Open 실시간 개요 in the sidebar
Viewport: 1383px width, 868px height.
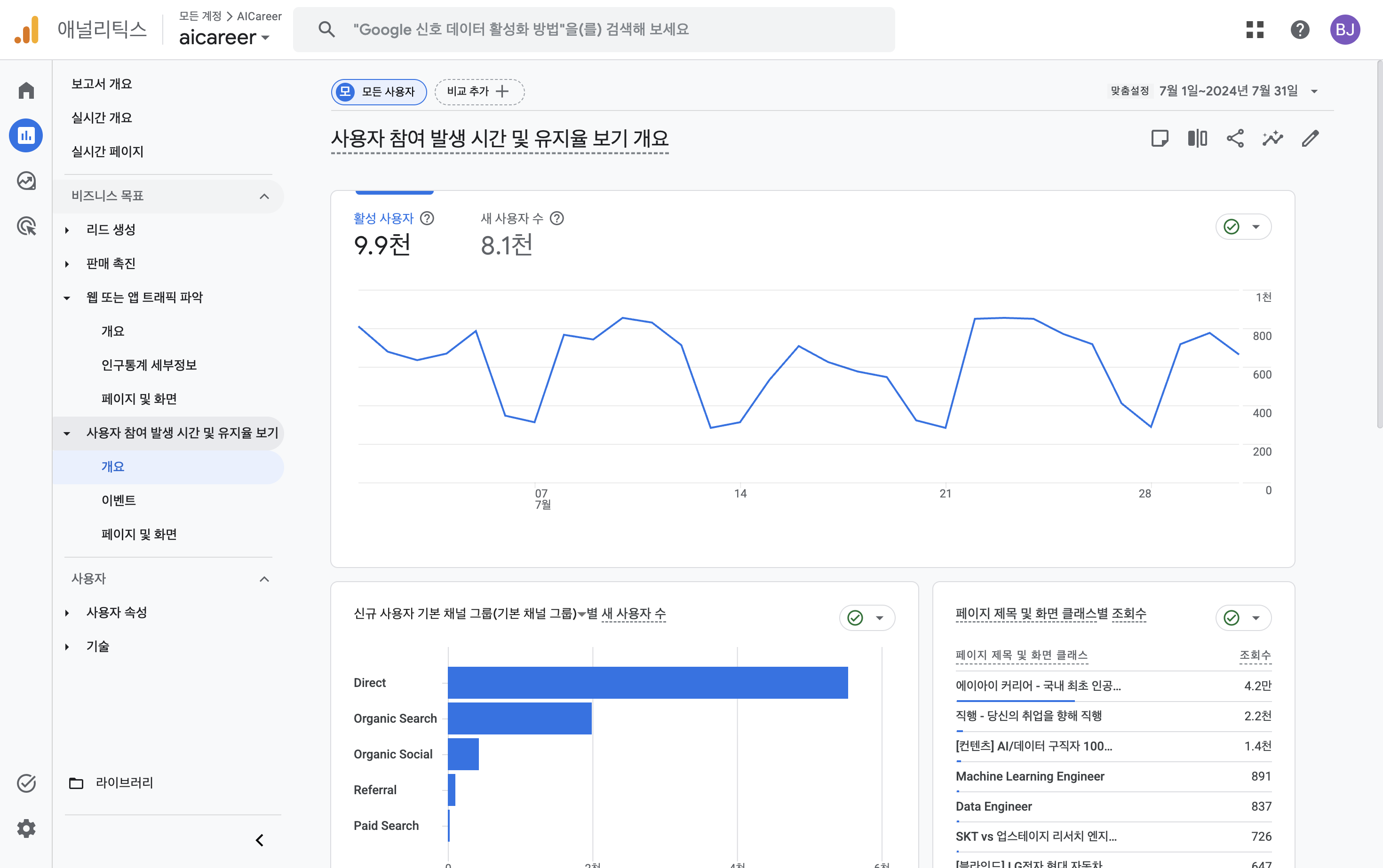(102, 118)
